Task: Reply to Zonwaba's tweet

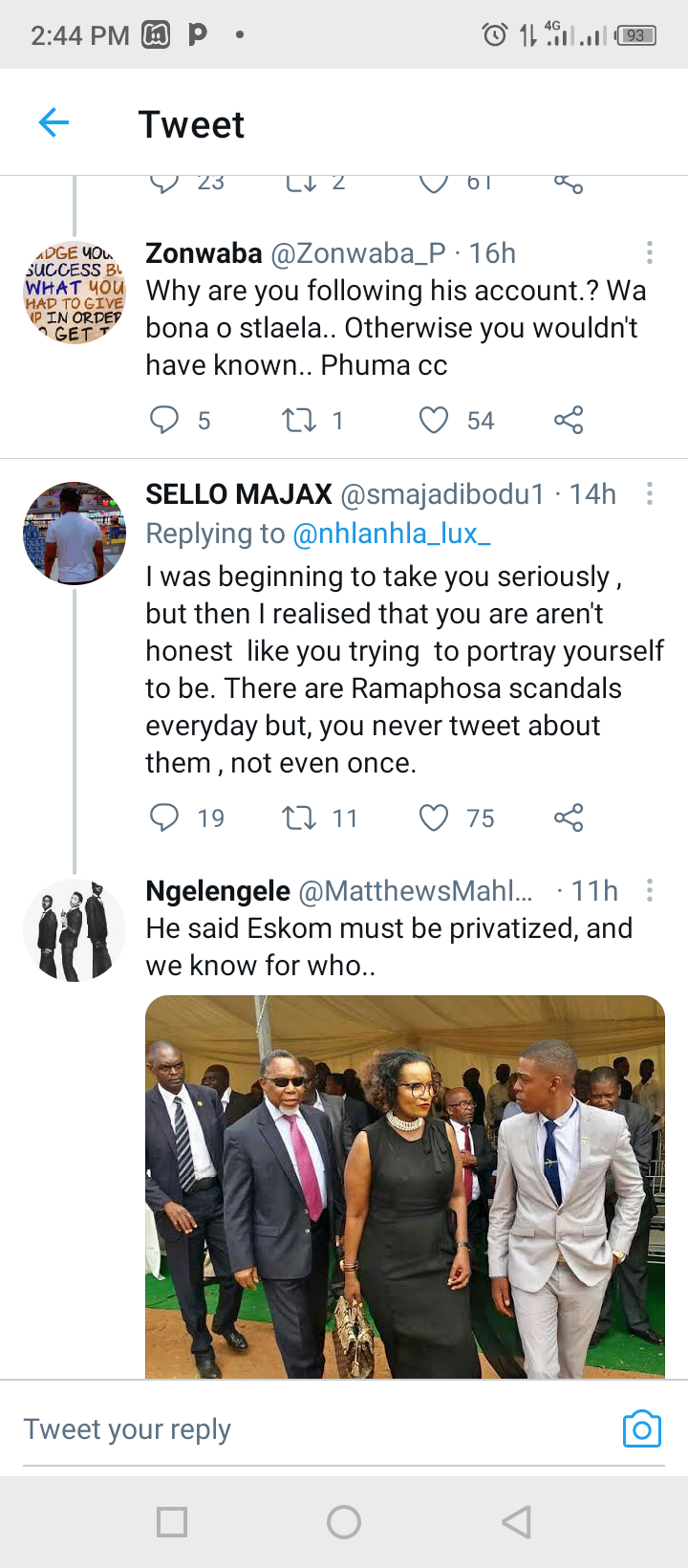Action: [x=164, y=420]
